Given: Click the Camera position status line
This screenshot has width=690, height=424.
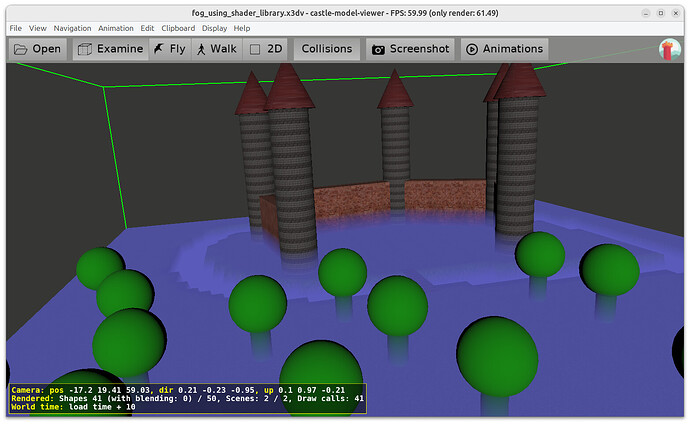Looking at the screenshot, I should (178, 390).
